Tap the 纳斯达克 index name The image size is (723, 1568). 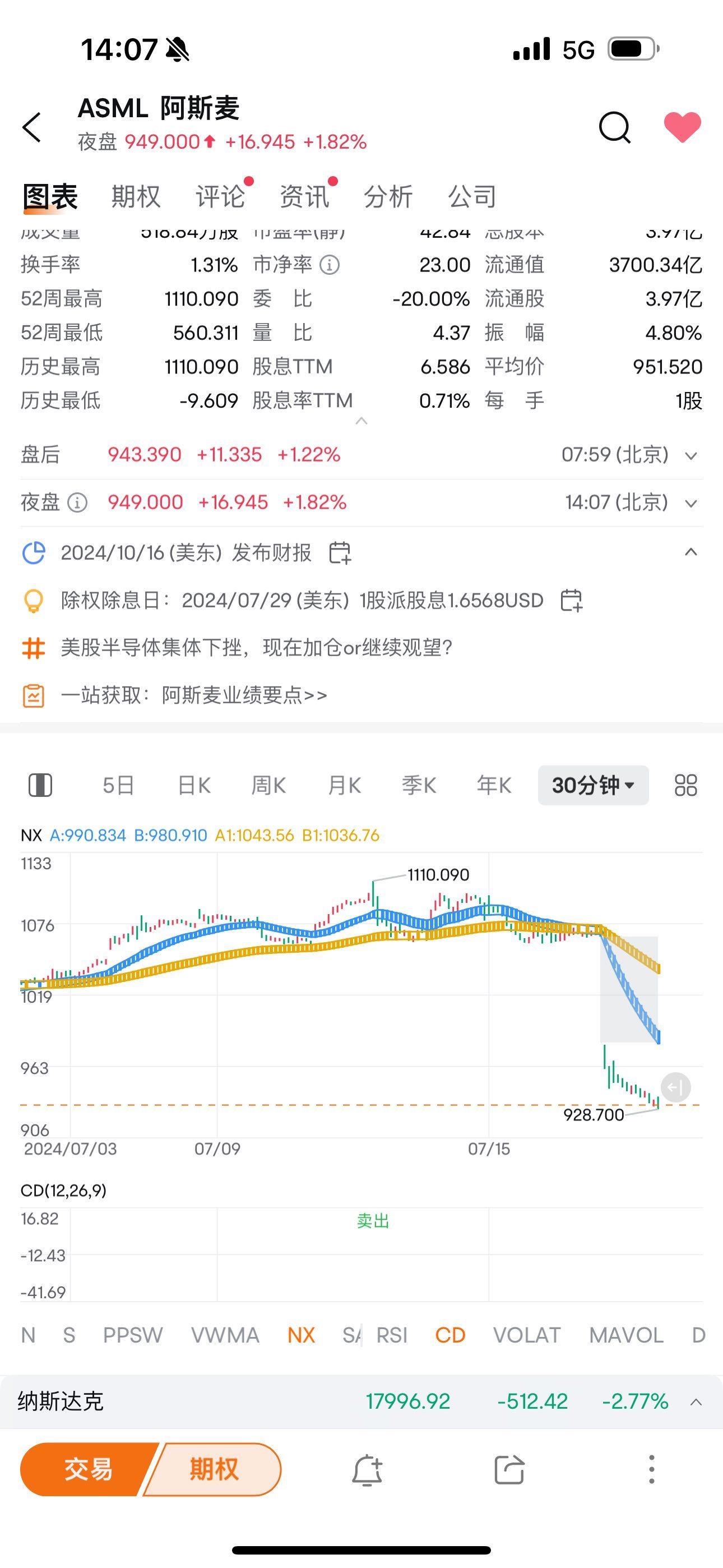point(61,1401)
